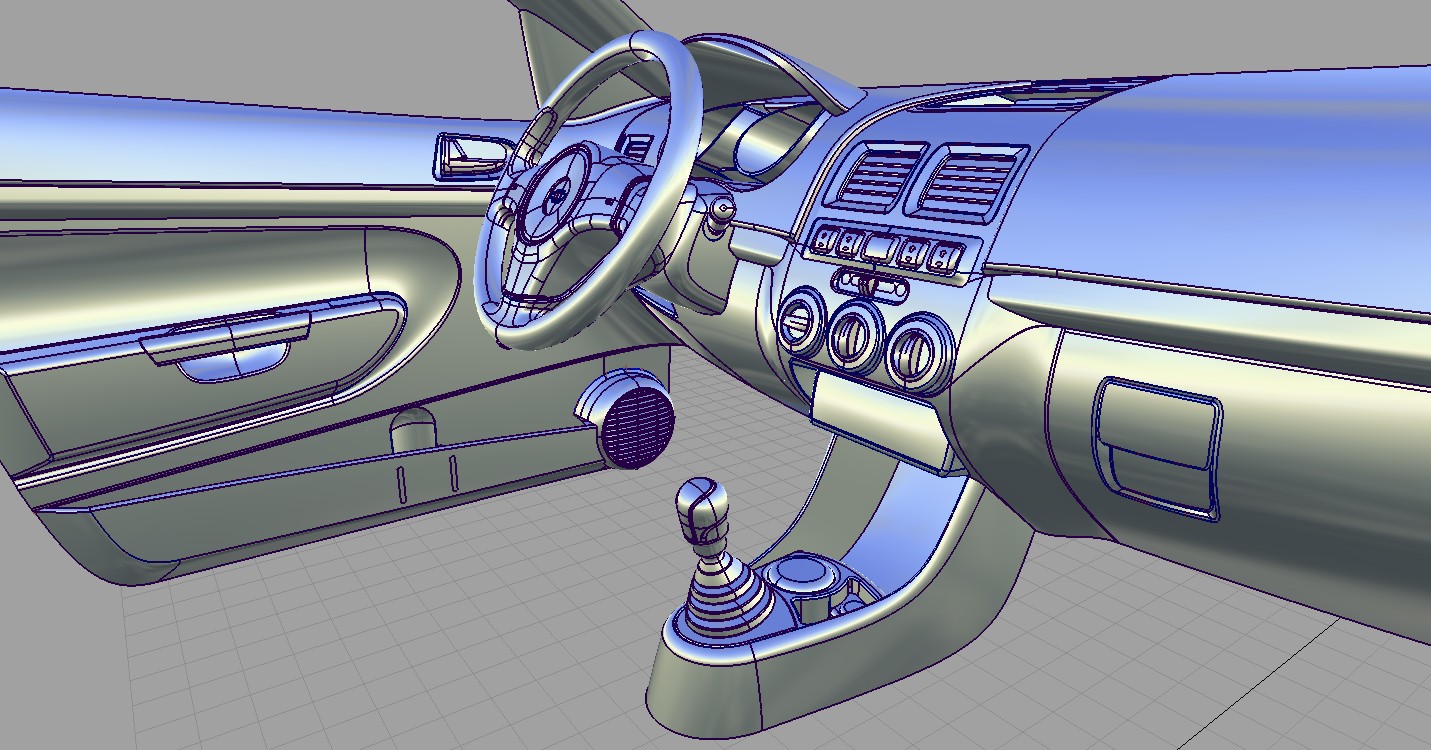This screenshot has height=750, width=1431.
Task: Click the leftmost dashboard switch button
Action: click(x=826, y=239)
